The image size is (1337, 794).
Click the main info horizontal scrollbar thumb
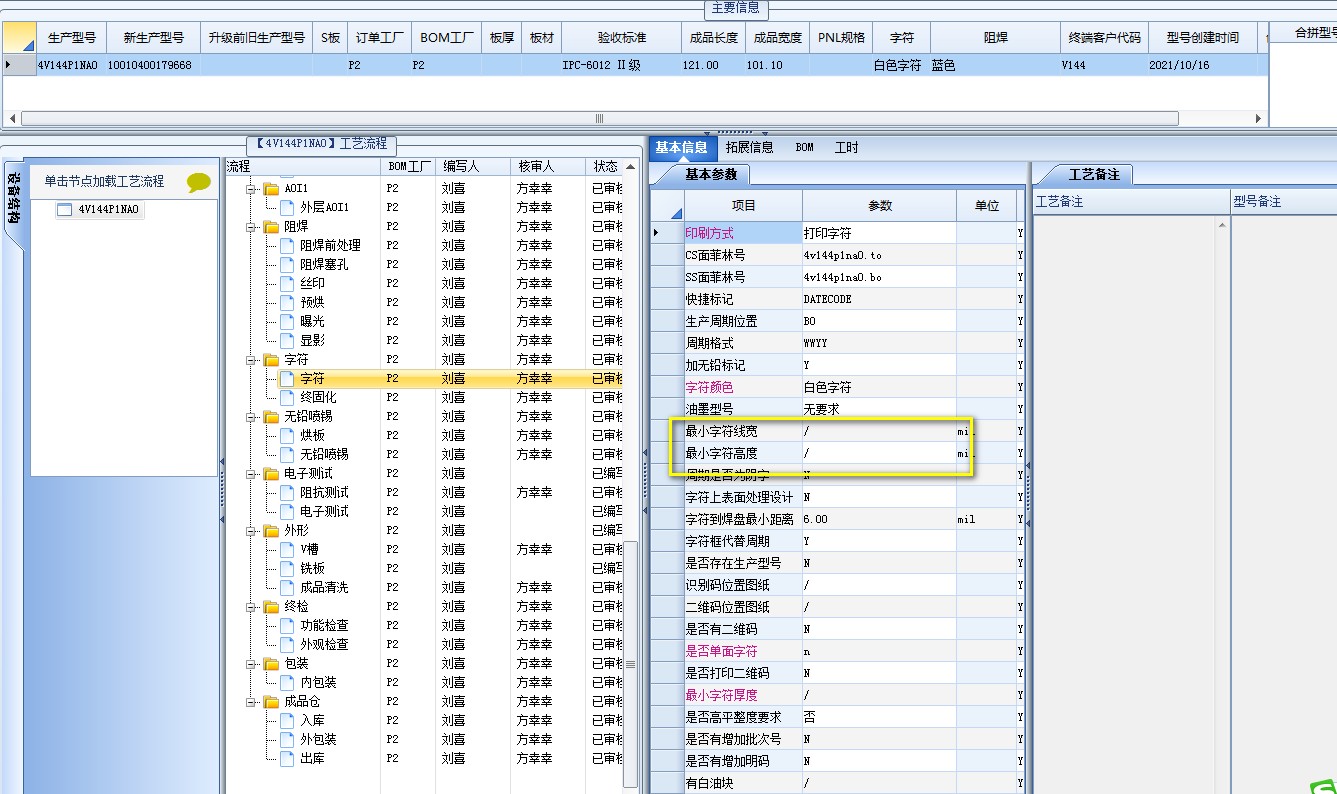tap(600, 118)
